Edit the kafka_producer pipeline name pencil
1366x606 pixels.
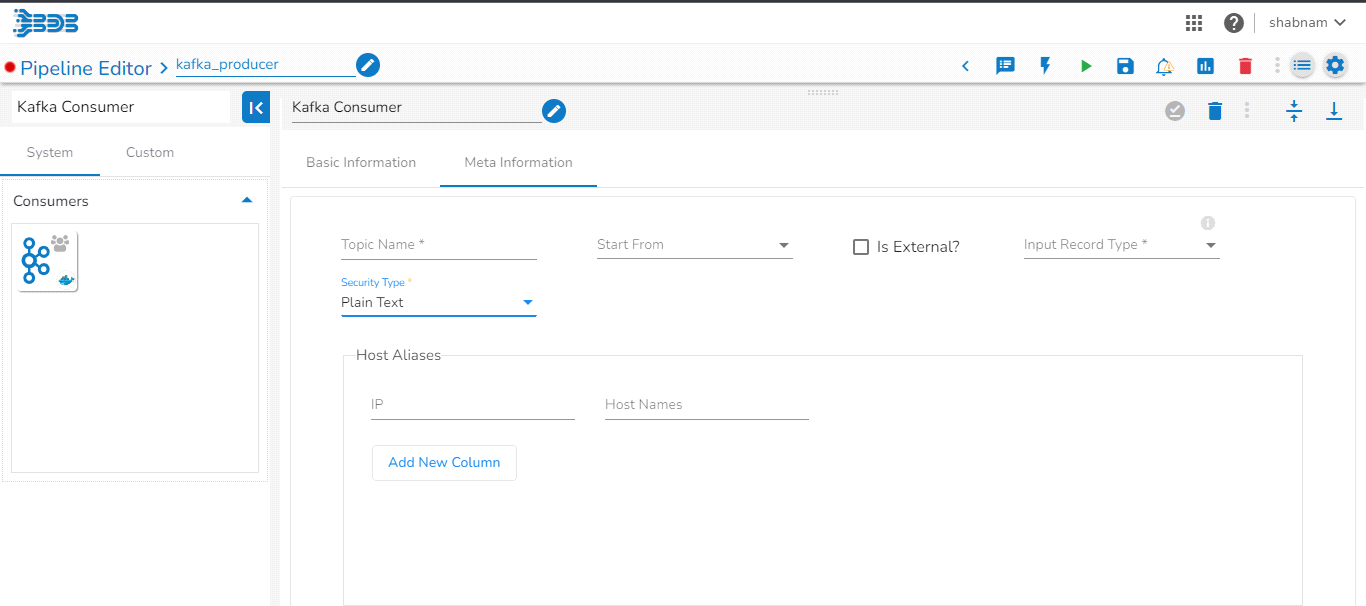(368, 65)
